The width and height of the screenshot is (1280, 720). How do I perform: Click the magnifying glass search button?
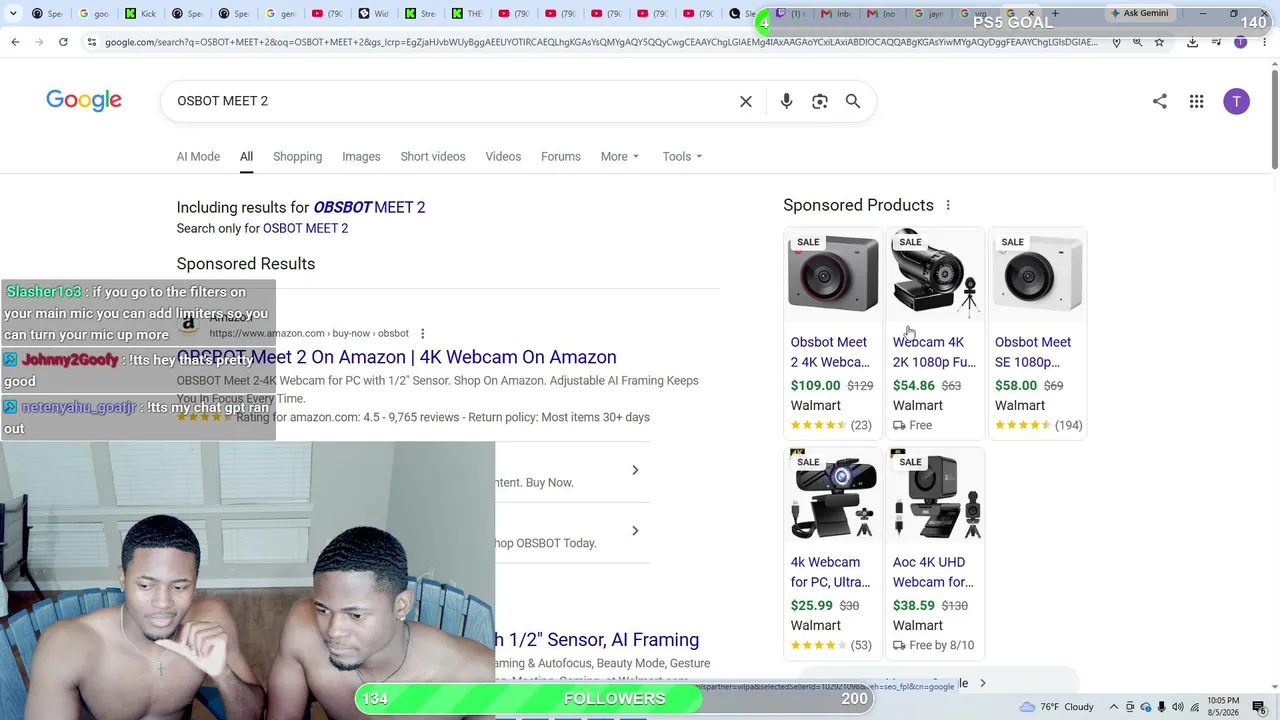click(x=853, y=101)
